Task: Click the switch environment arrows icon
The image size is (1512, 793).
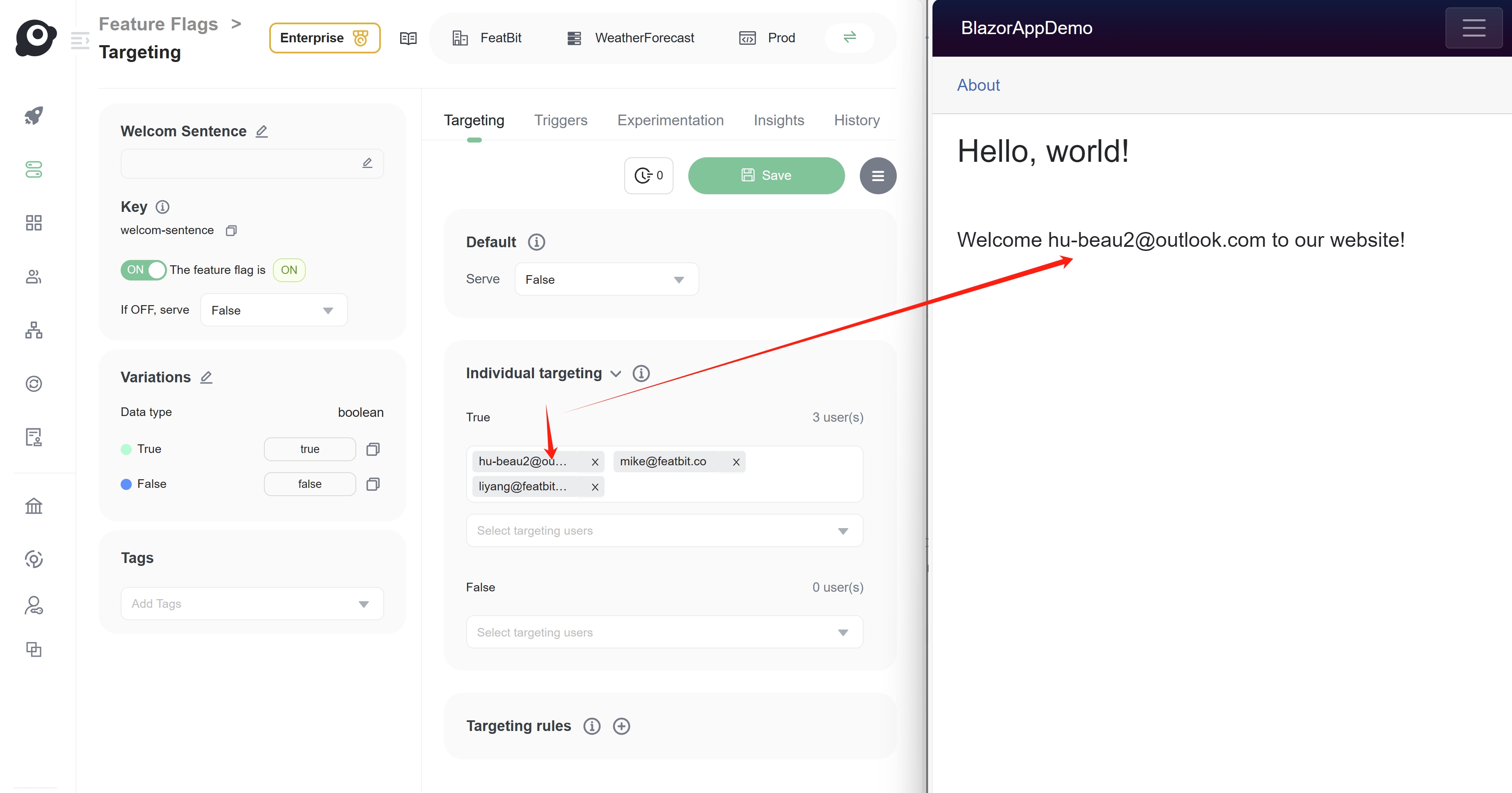Action: coord(849,37)
